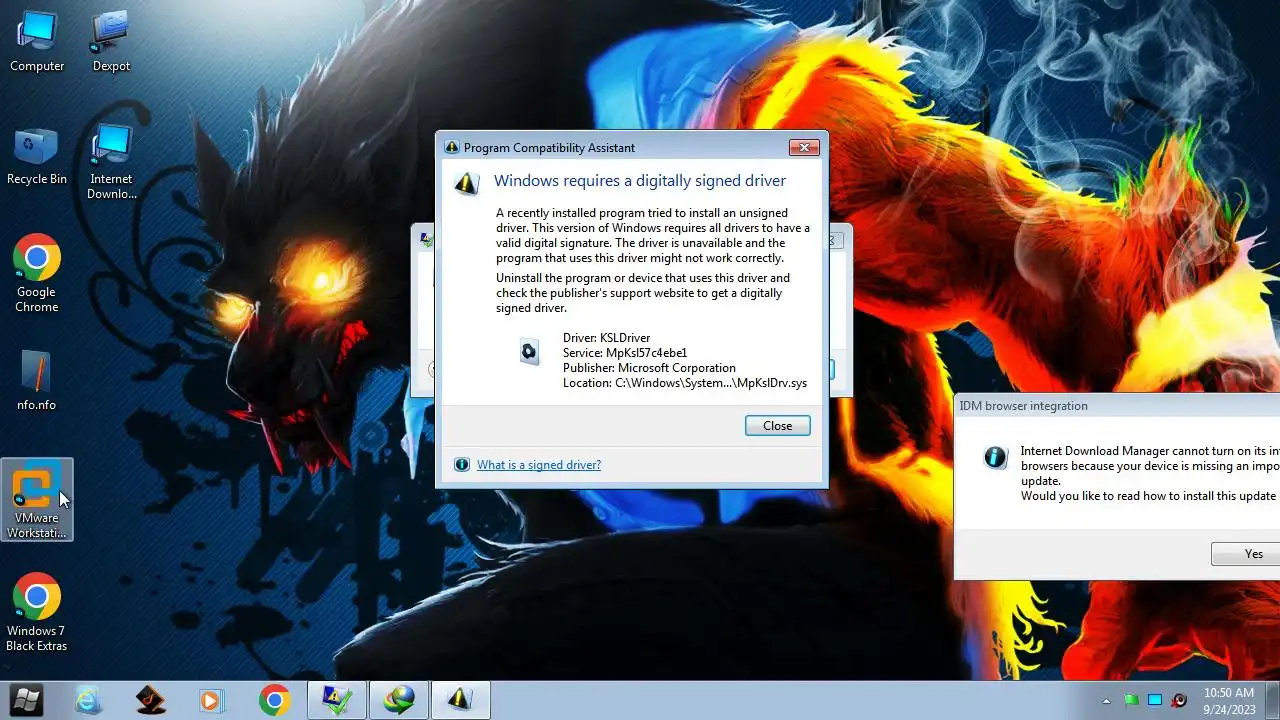Select the nfo.nfo file icon
This screenshot has width=1280, height=720.
coord(37,381)
